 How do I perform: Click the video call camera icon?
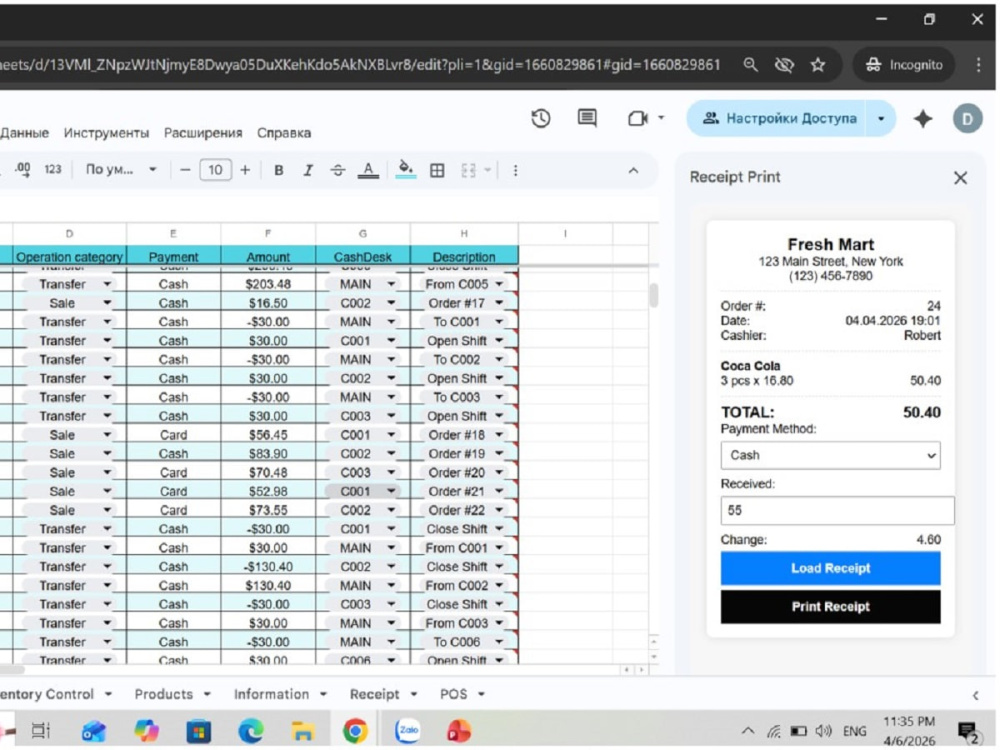[637, 118]
